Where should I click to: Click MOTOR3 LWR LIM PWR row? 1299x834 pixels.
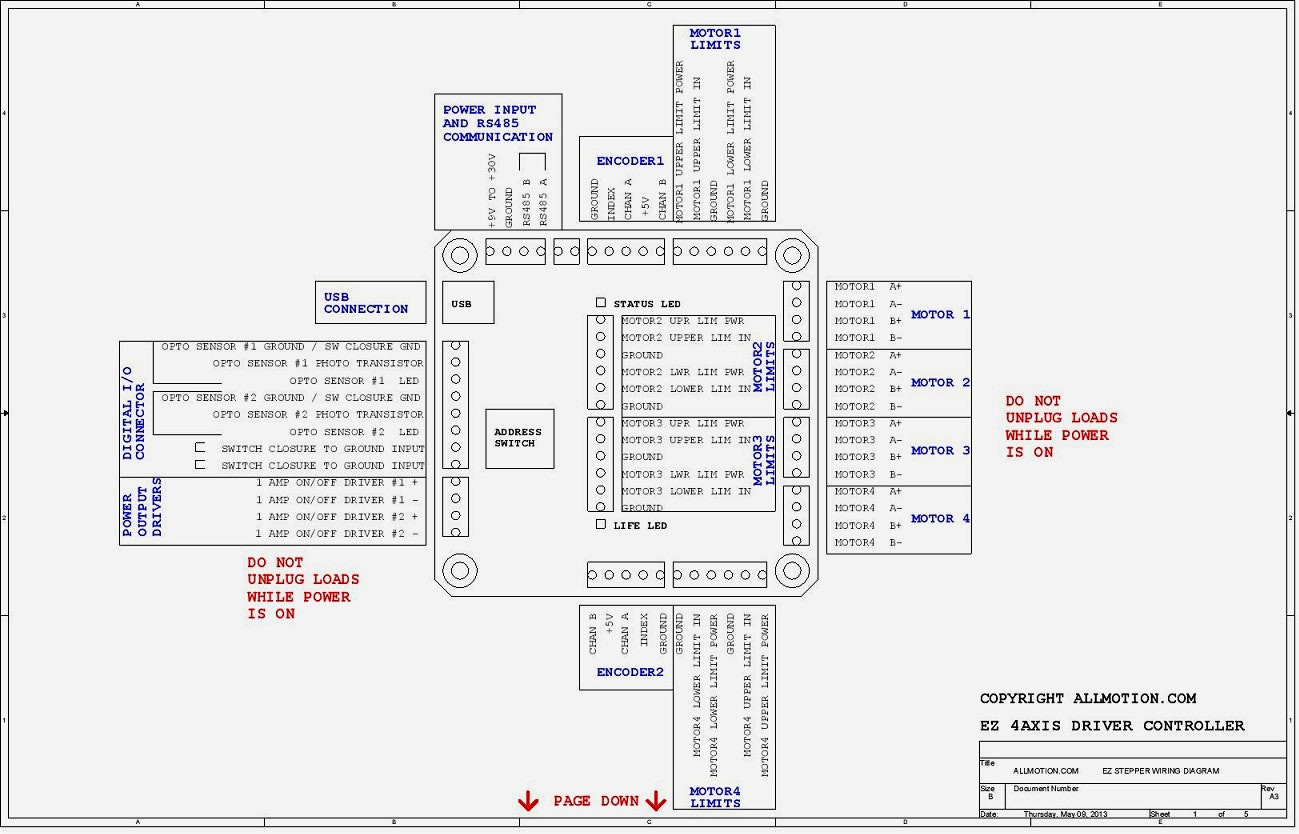tap(685, 474)
